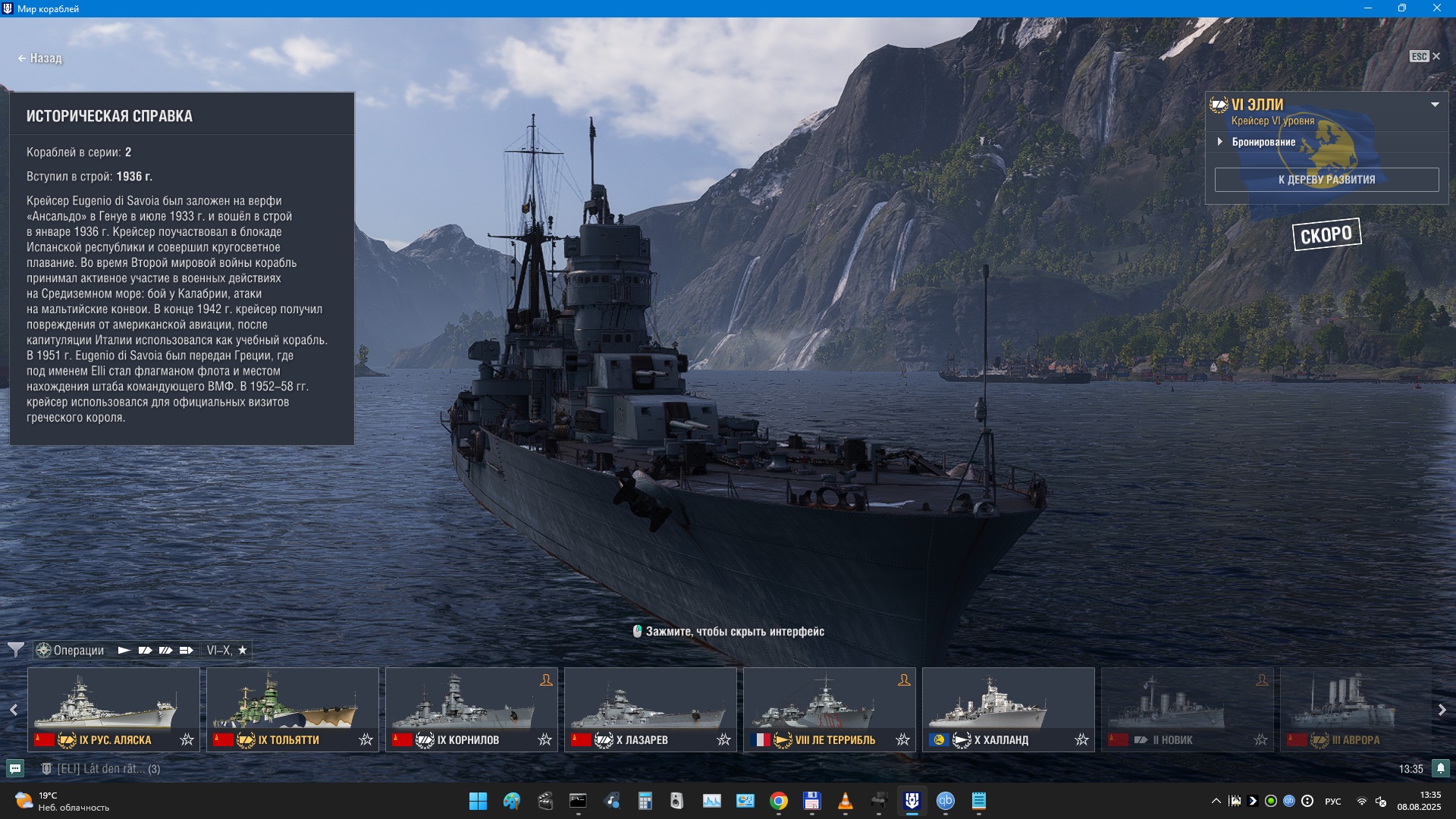Open VLC media player in the taskbar
Screen dimensions: 1456x819
tap(846, 801)
